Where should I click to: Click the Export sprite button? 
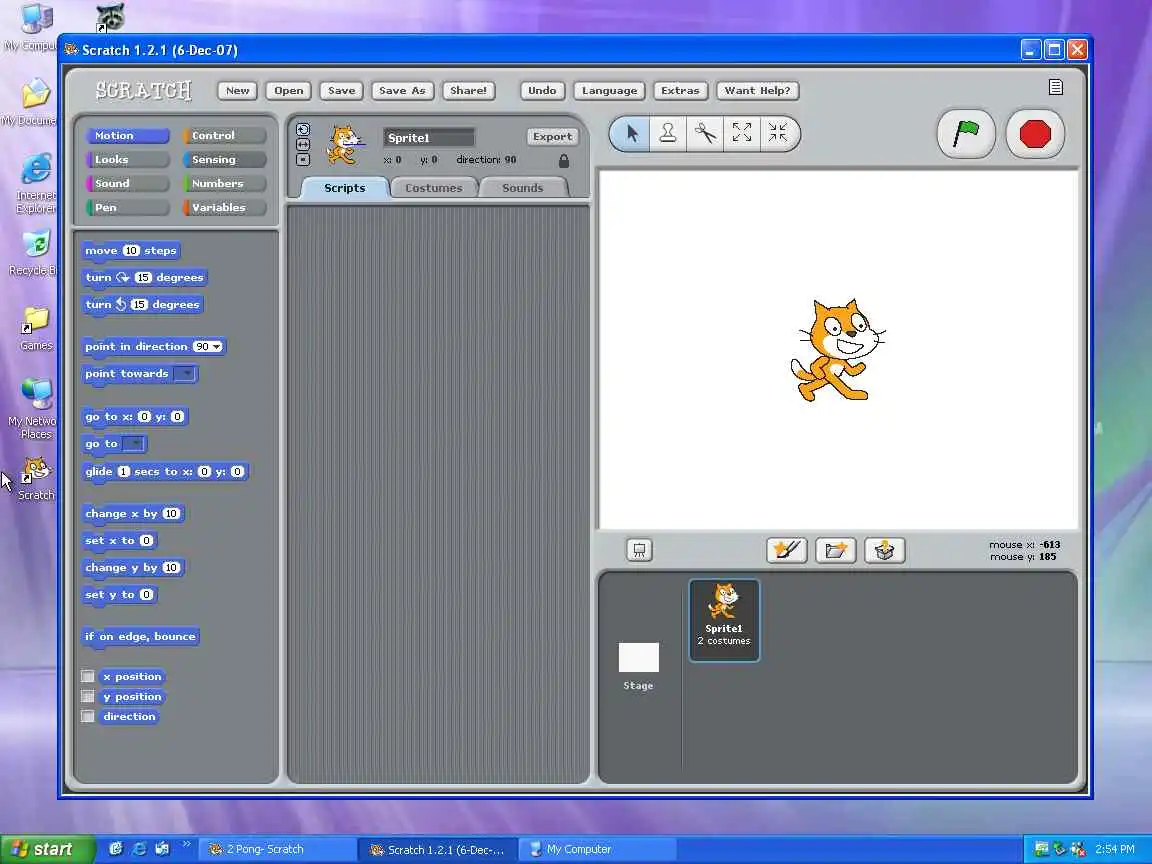click(552, 137)
